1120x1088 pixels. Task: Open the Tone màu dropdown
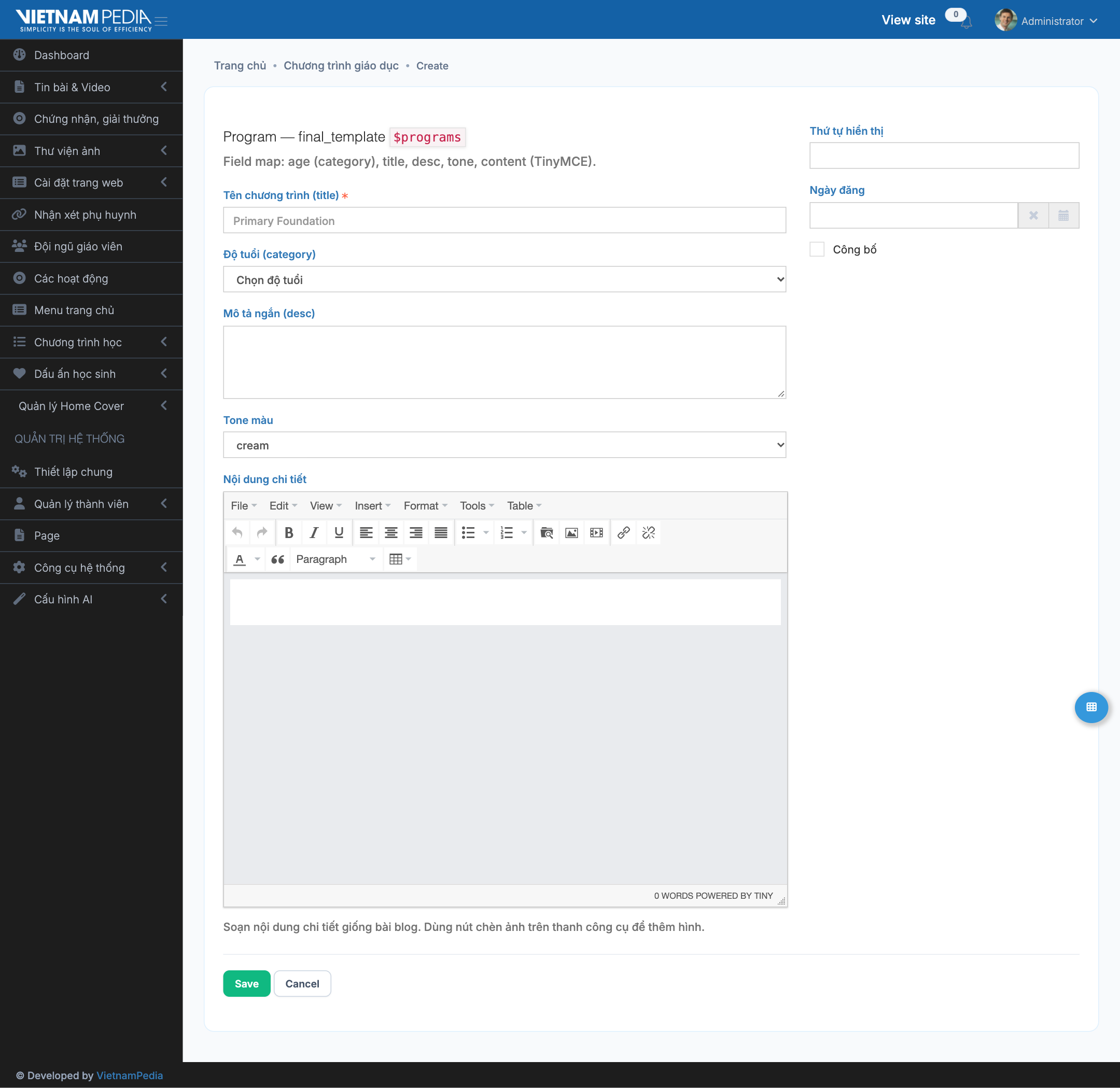pyautogui.click(x=504, y=445)
